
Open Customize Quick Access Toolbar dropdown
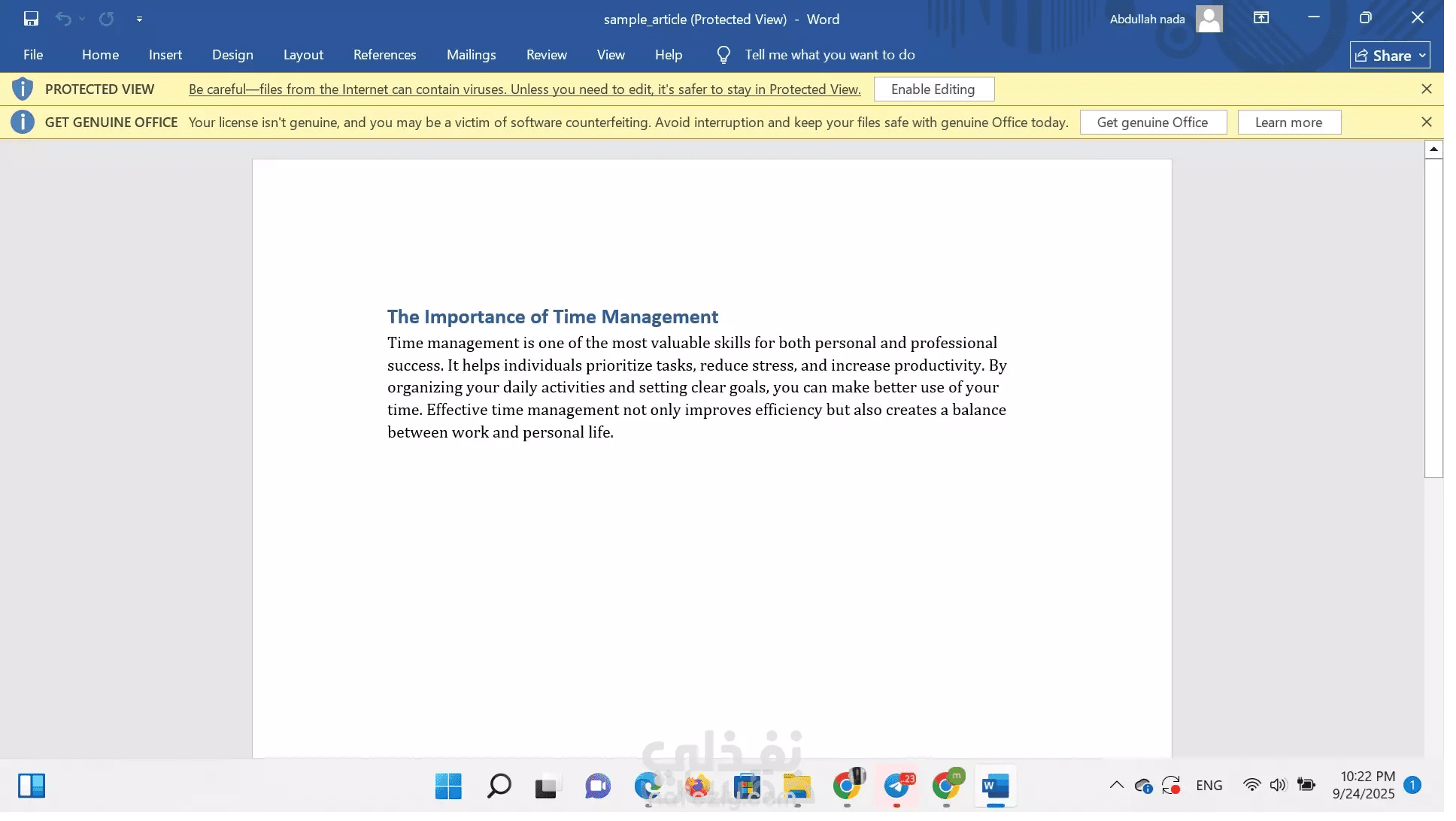coord(139,19)
